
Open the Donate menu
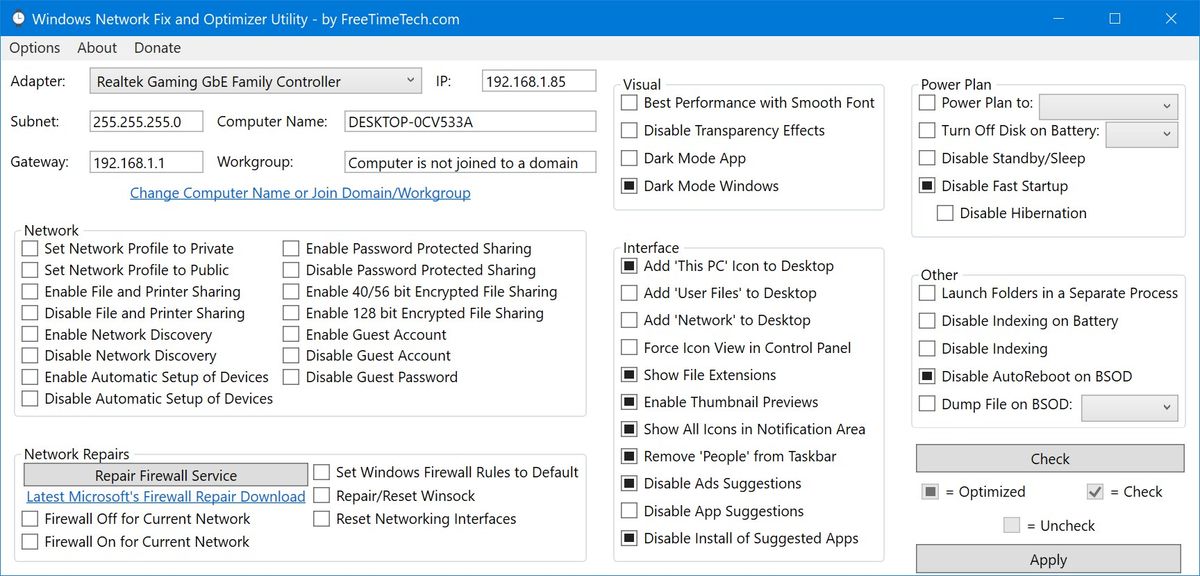[156, 47]
